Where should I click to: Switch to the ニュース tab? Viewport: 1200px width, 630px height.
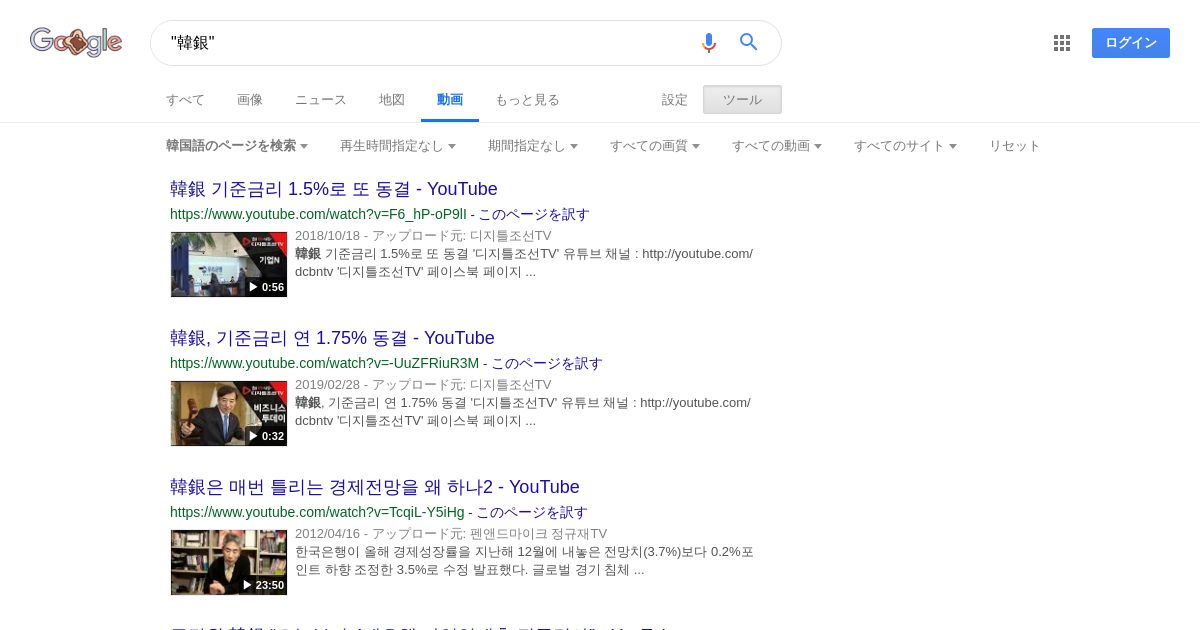pos(321,100)
